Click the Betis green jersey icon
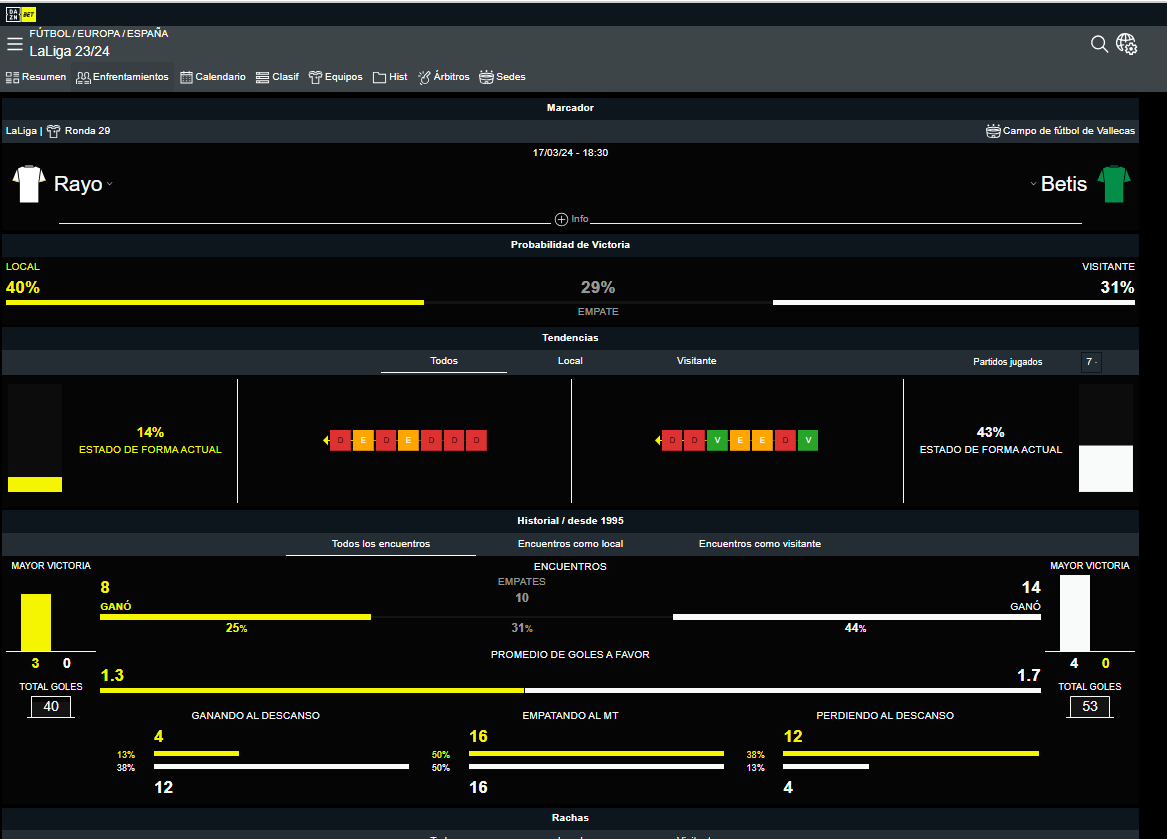 point(1114,184)
